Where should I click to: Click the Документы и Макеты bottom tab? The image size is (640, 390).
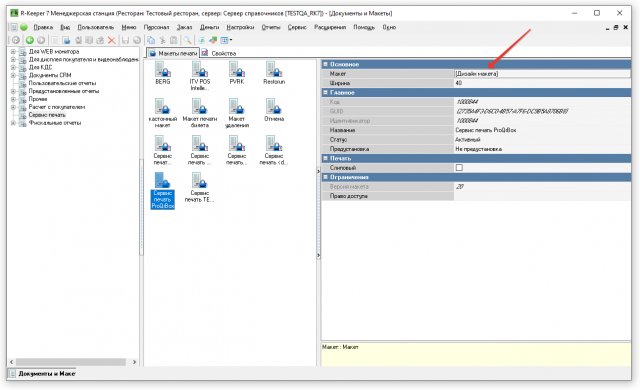42,373
